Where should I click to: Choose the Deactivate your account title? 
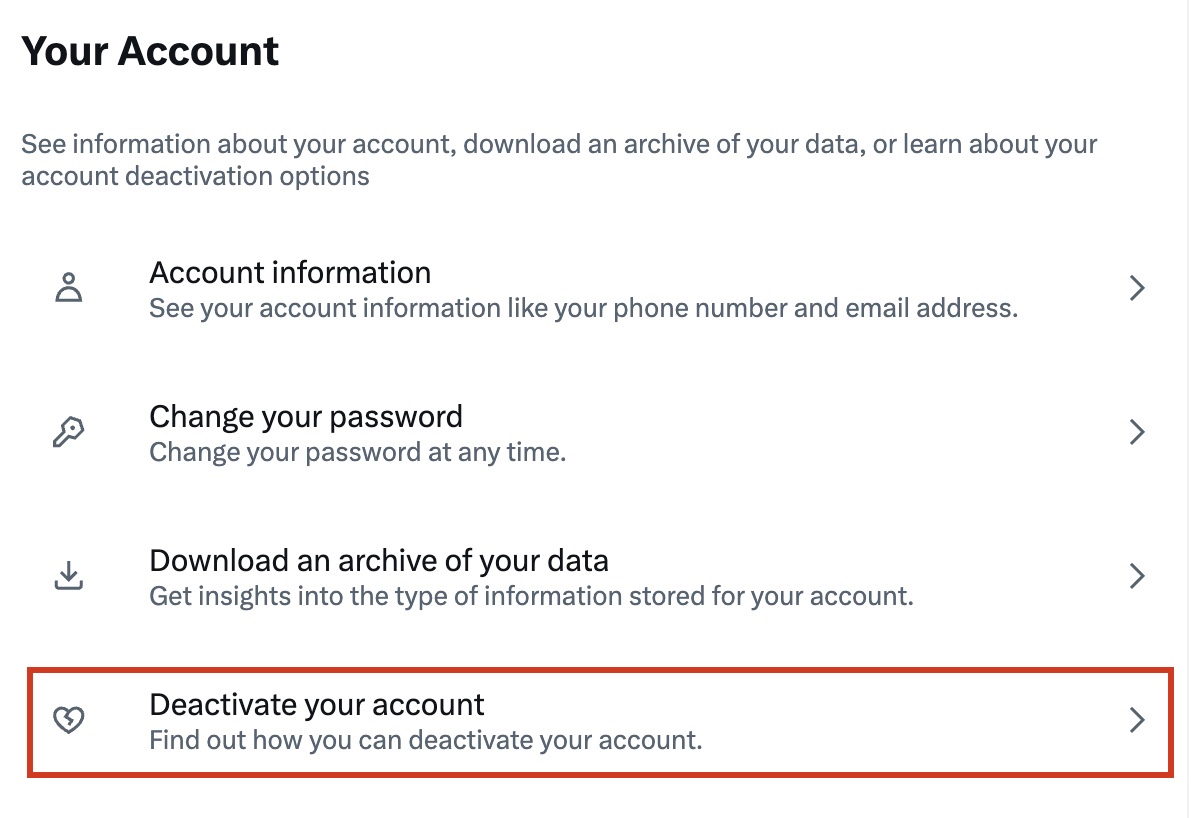[317, 705]
